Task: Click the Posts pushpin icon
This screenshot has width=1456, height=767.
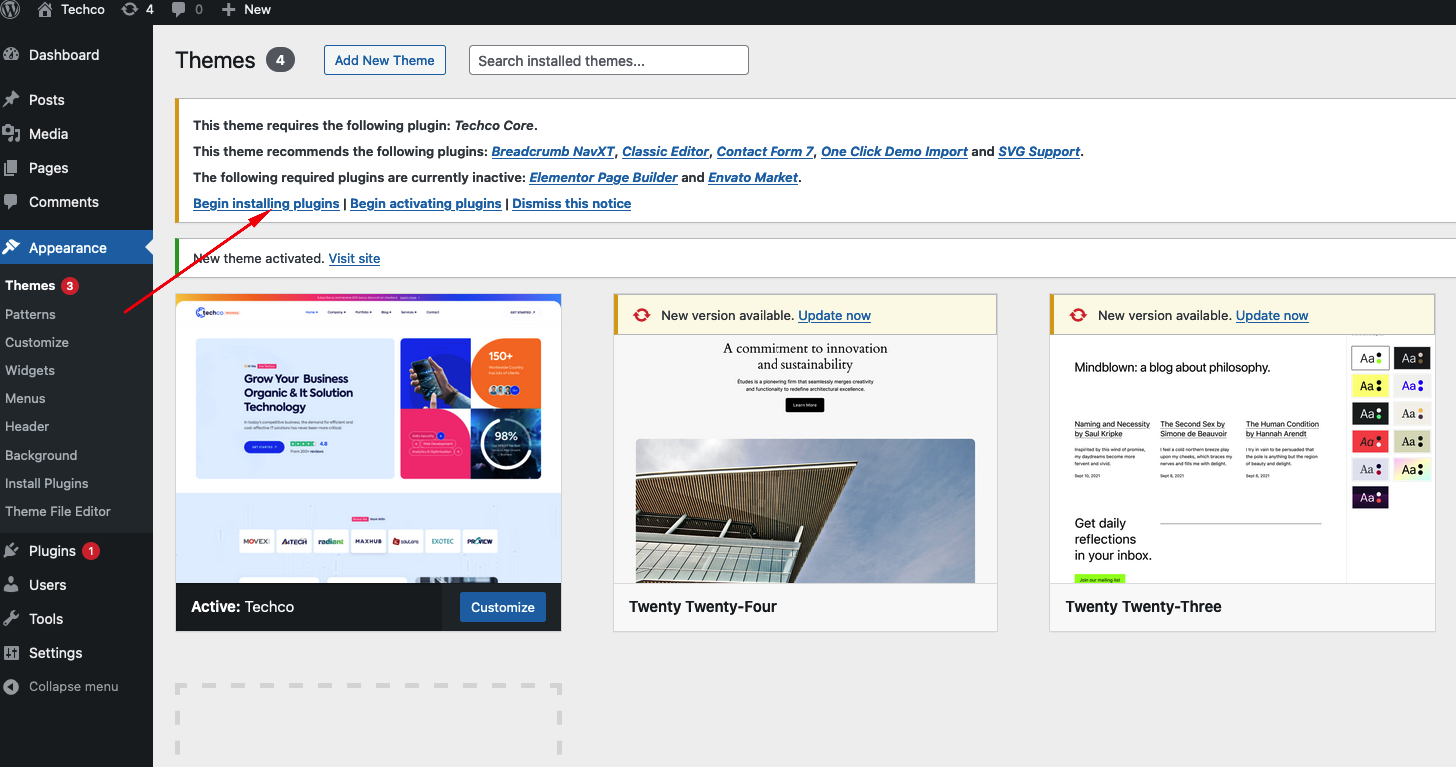Action: pos(12,100)
